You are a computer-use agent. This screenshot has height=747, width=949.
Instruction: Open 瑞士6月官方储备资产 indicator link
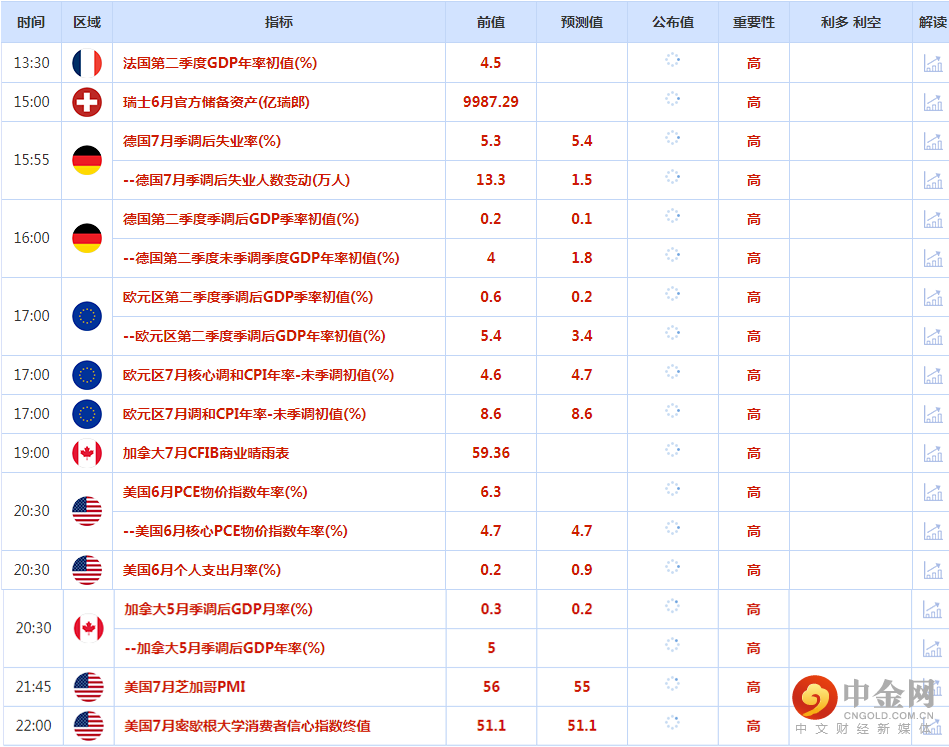coord(216,102)
